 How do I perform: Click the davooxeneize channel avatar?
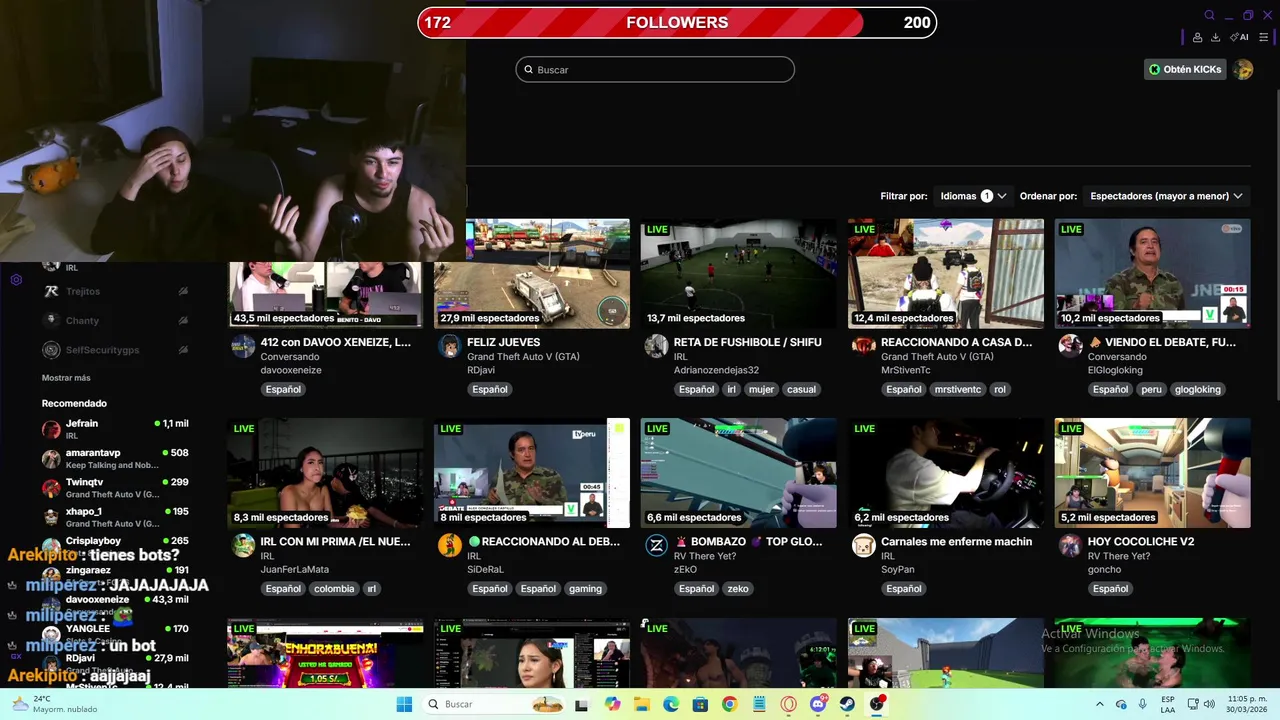coord(243,346)
